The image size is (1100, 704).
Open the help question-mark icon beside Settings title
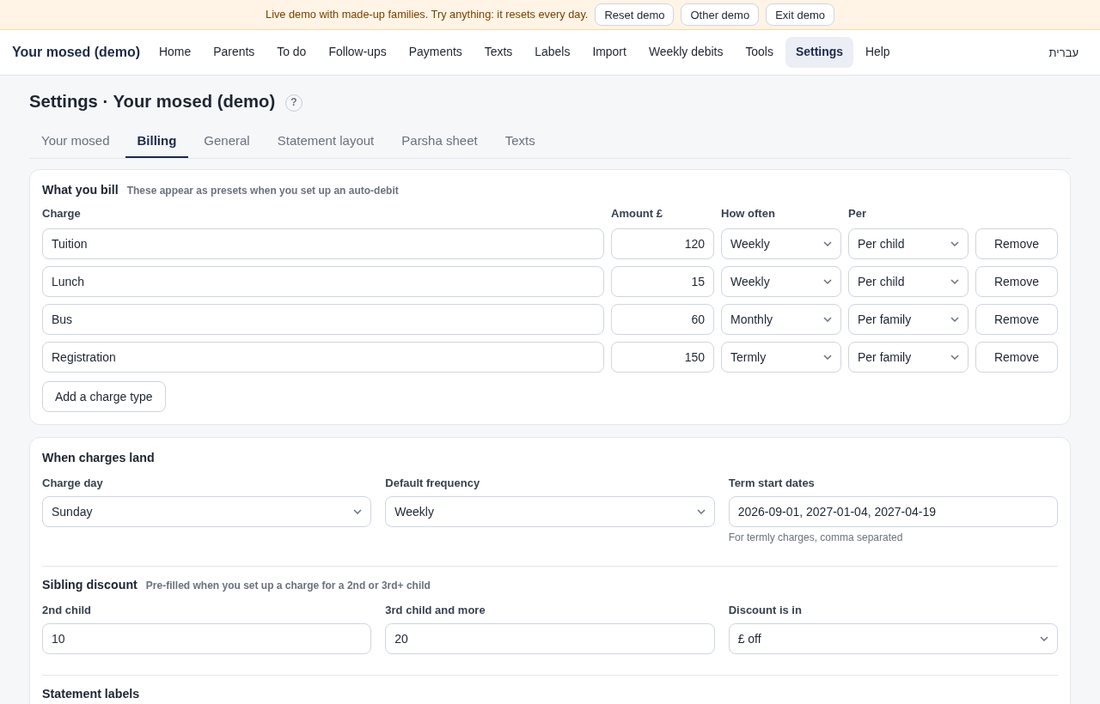click(x=294, y=102)
